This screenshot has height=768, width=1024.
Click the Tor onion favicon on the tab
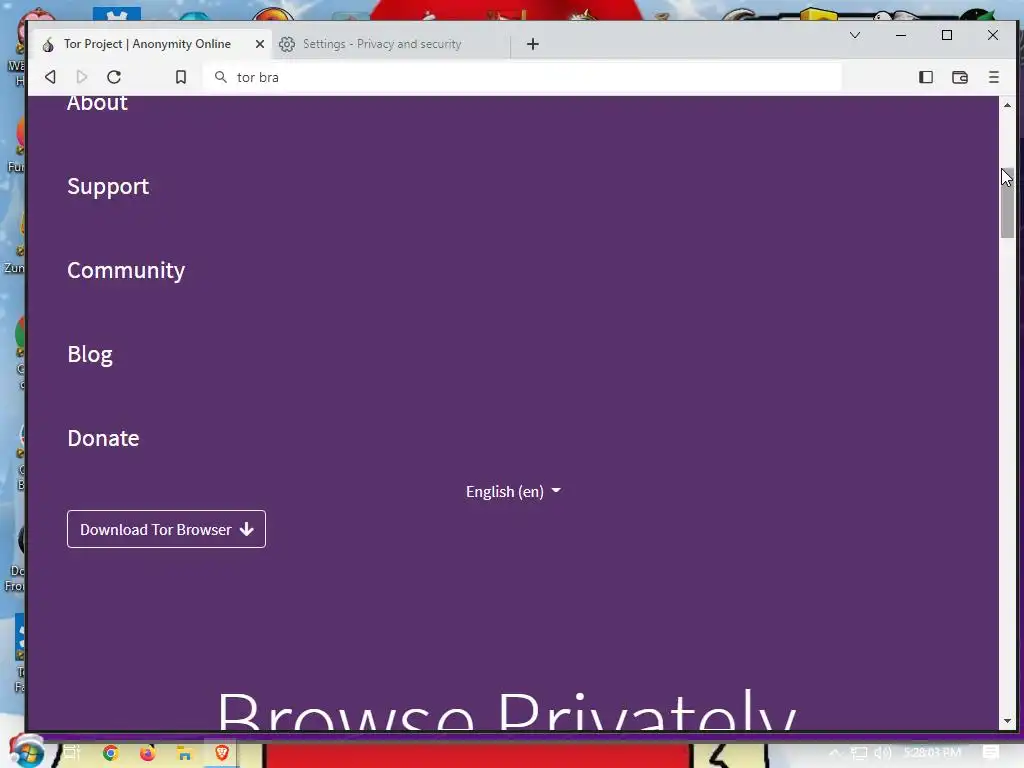click(48, 44)
